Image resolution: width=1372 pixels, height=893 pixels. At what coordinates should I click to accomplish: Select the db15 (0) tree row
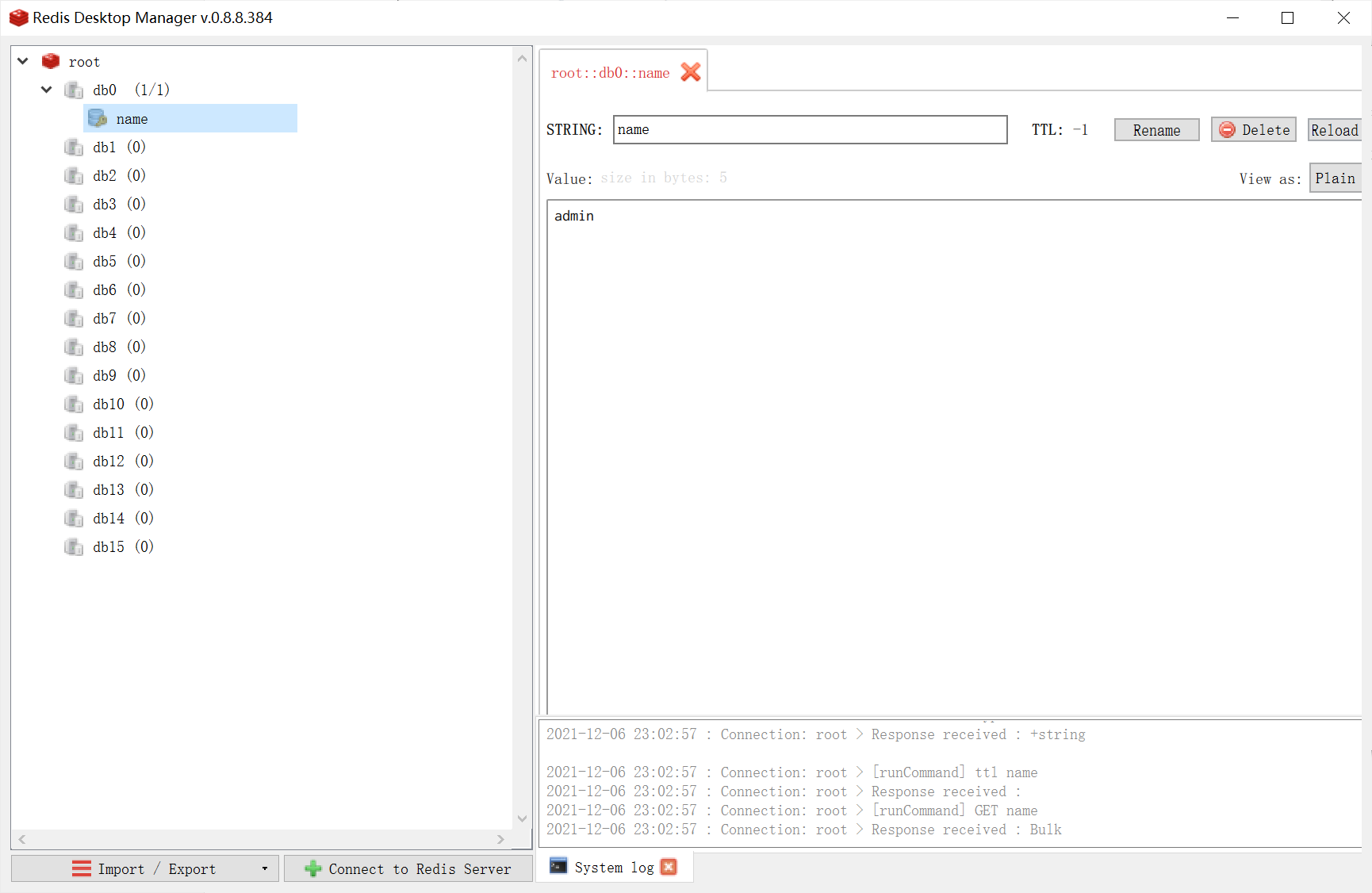point(109,546)
